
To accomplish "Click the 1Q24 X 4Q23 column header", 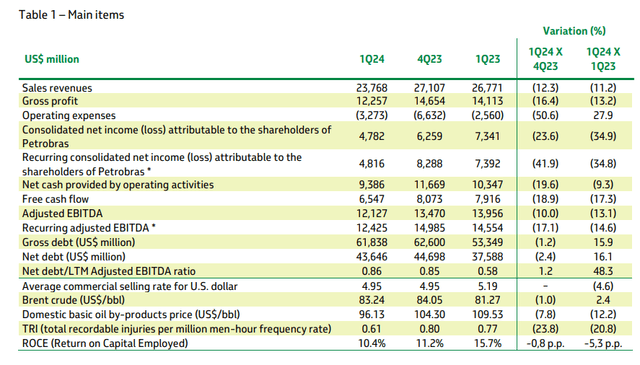I will click(545, 59).
